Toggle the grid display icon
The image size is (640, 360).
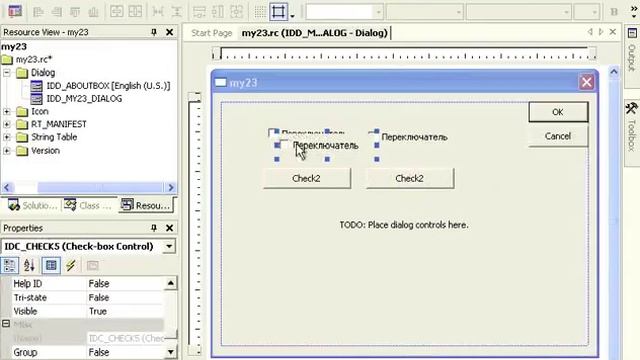click(260, 11)
